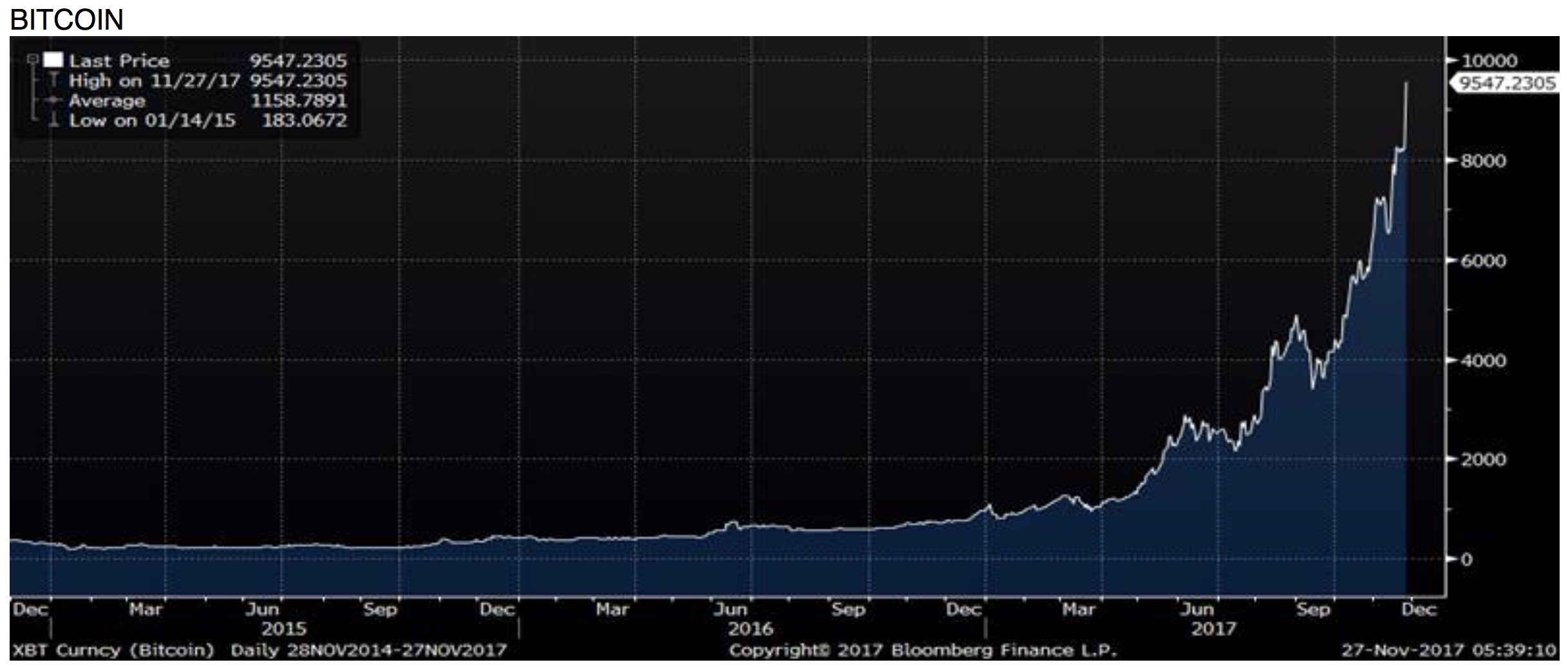The image size is (1568, 669).
Task: Click the High marker icon in legend
Action: 54,81
